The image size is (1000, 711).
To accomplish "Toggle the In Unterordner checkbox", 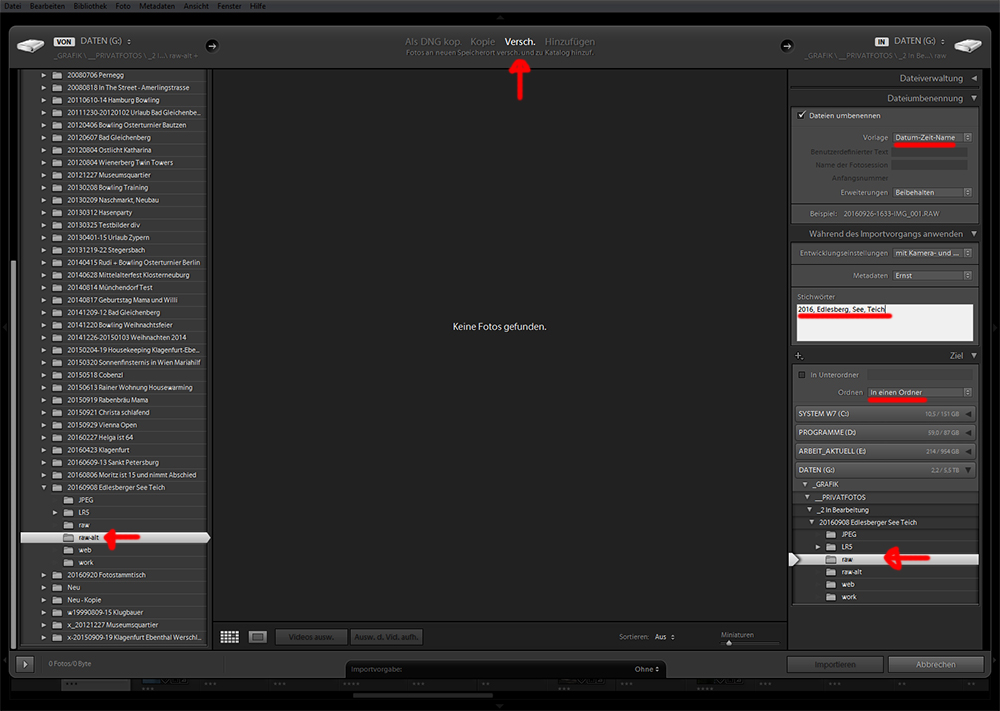I will pyautogui.click(x=802, y=375).
